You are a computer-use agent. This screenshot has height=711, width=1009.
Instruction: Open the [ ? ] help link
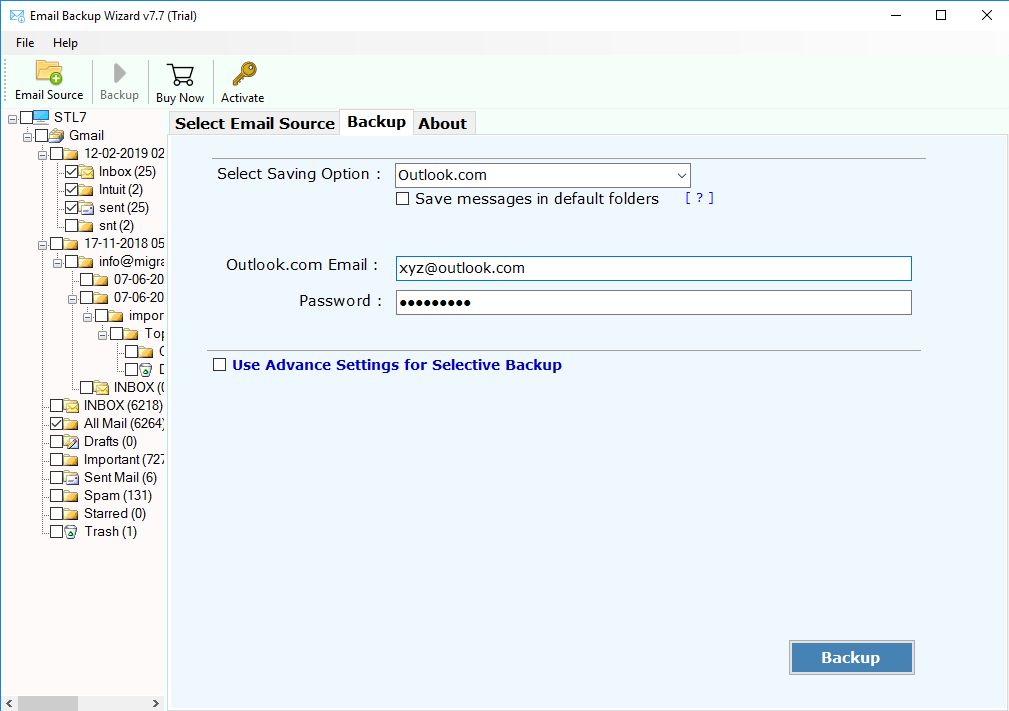point(699,198)
